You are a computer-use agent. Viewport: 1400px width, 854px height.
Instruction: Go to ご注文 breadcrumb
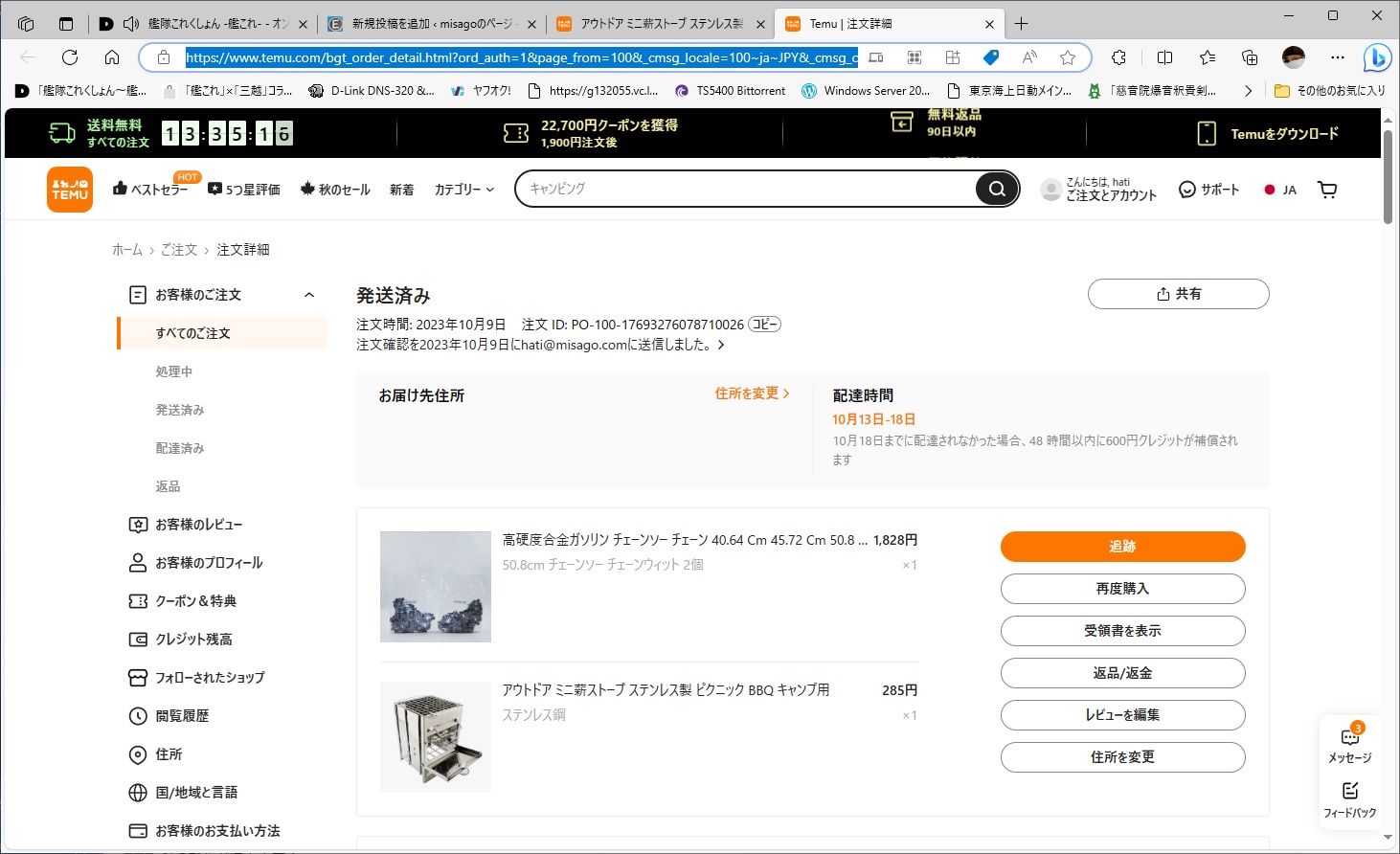pyautogui.click(x=179, y=250)
